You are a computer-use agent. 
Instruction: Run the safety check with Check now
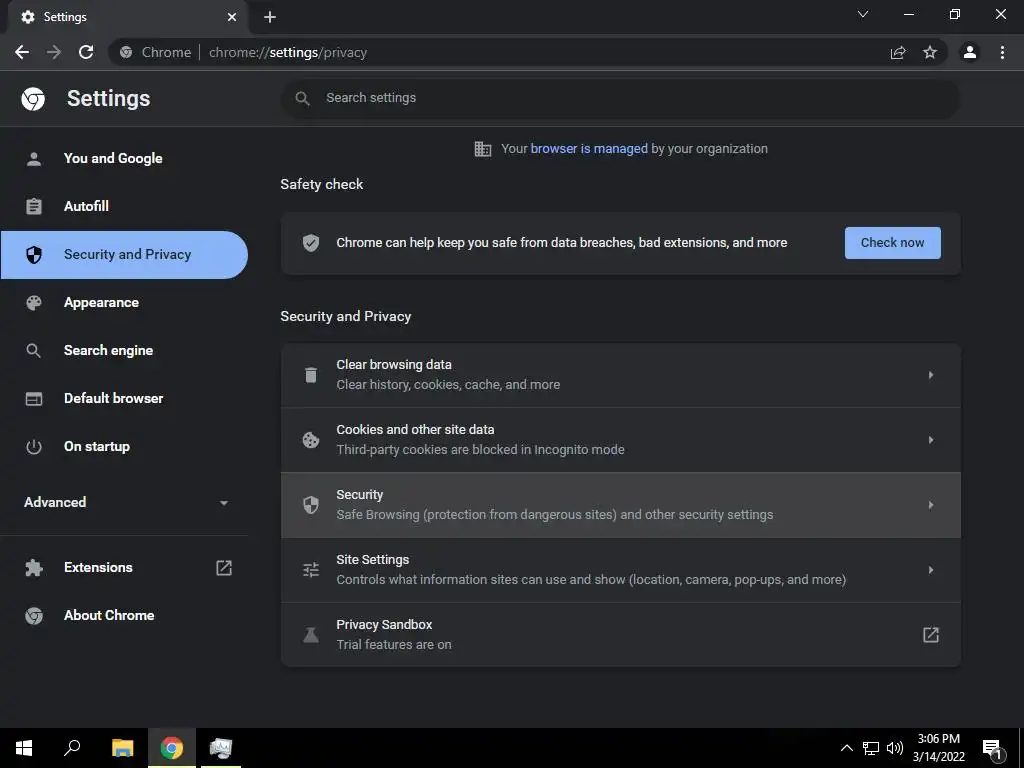pyautogui.click(x=893, y=243)
